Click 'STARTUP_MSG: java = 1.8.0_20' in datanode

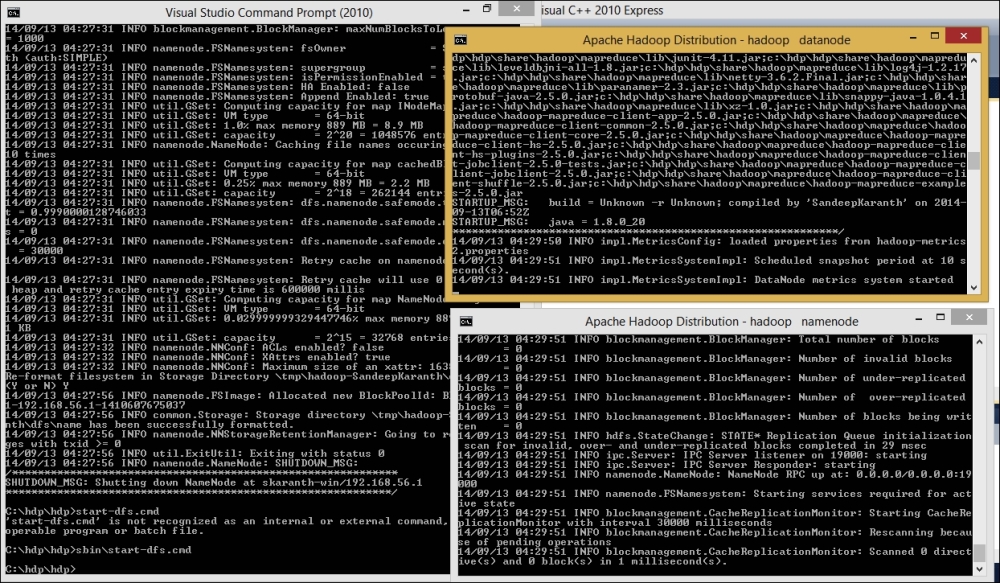548,222
